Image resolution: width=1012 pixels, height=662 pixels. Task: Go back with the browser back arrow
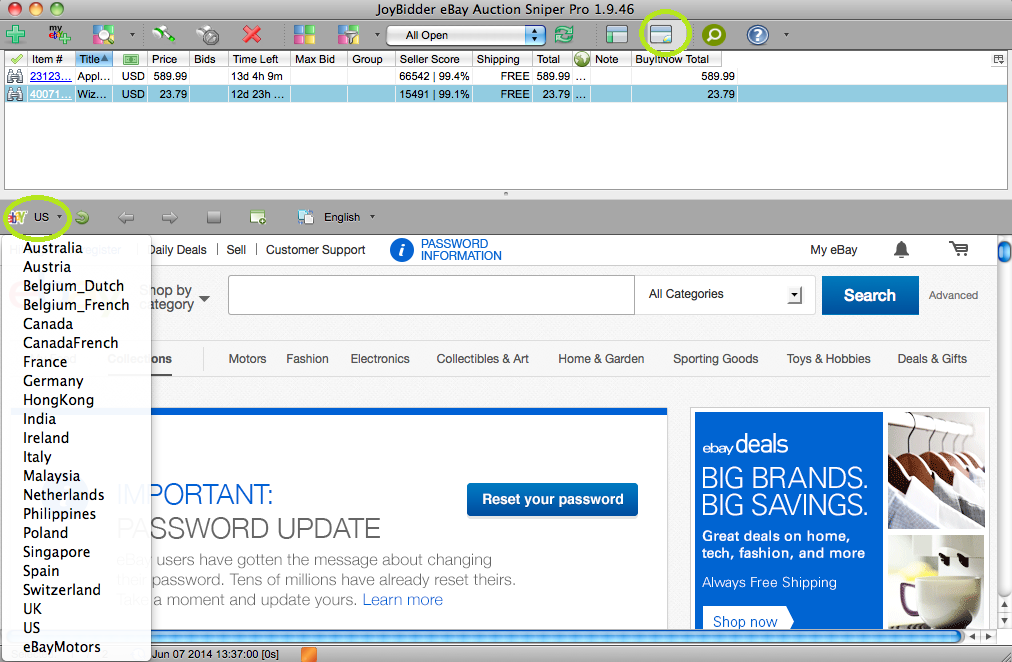[x=126, y=217]
